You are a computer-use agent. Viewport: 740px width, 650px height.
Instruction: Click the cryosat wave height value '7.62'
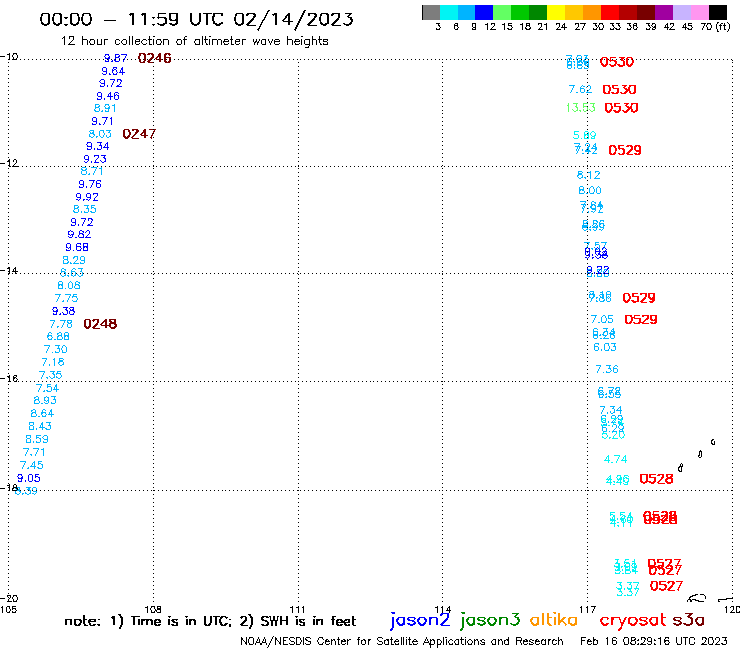(x=580, y=89)
